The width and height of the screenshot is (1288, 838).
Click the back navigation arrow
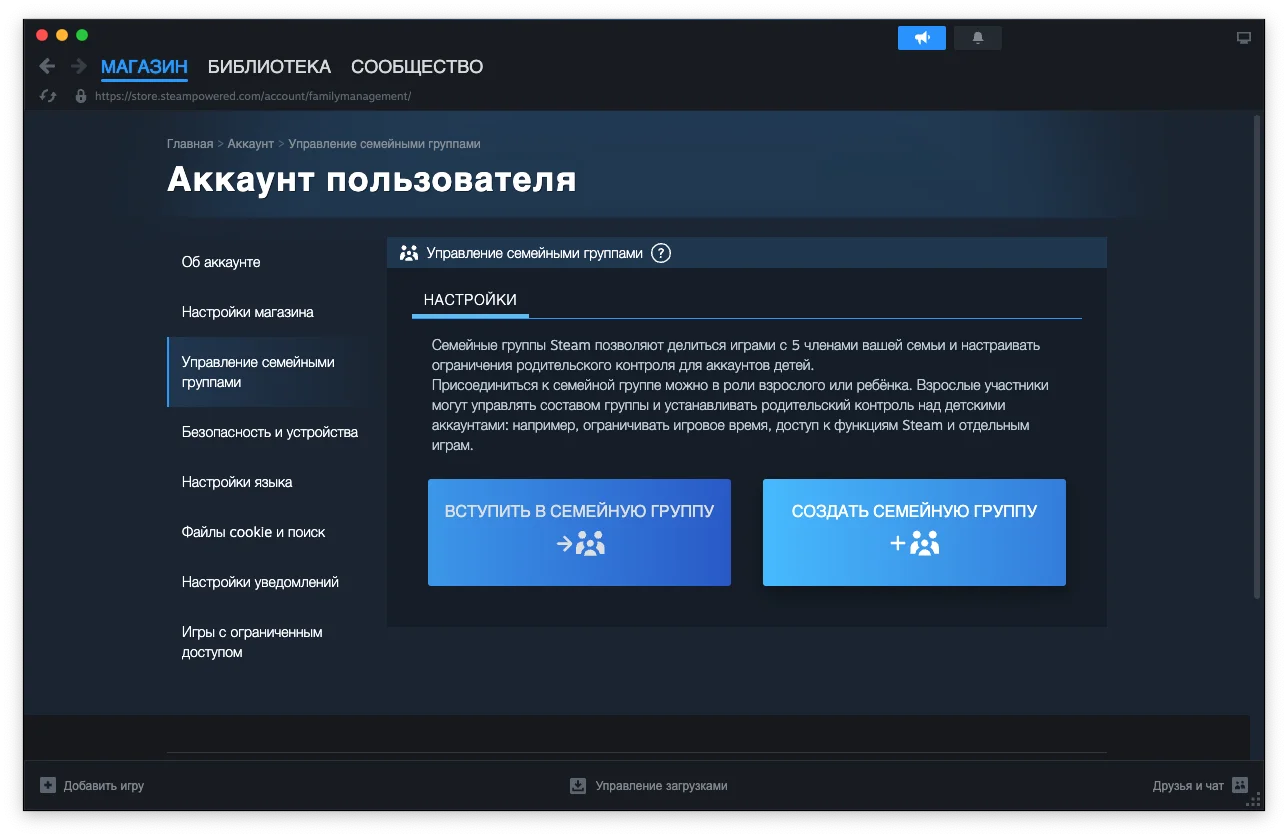pyautogui.click(x=47, y=67)
